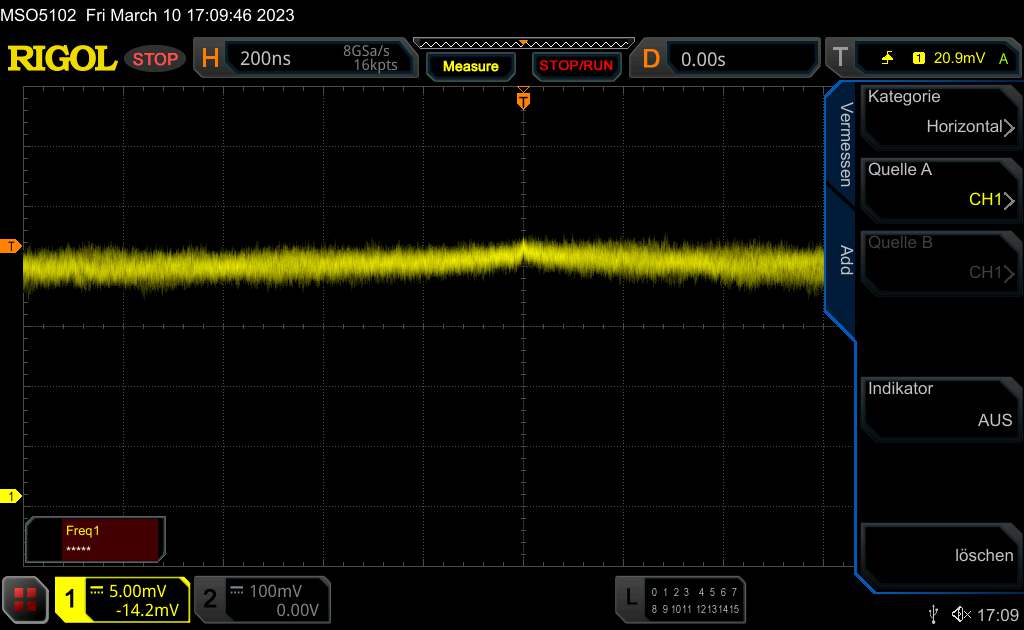1024x630 pixels.
Task: Click the waveform memory position bar
Action: coord(524,44)
